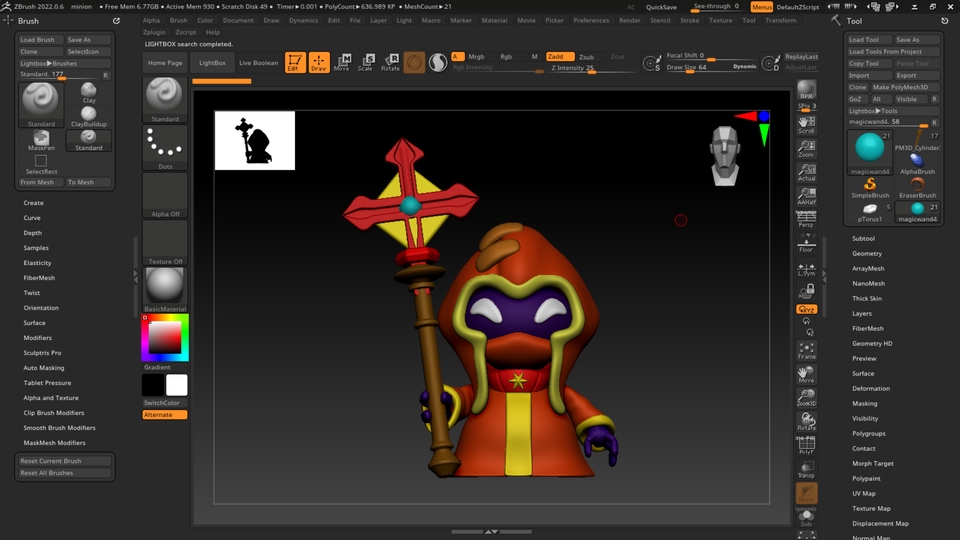Toggle PolyF polyframe display

[806, 445]
